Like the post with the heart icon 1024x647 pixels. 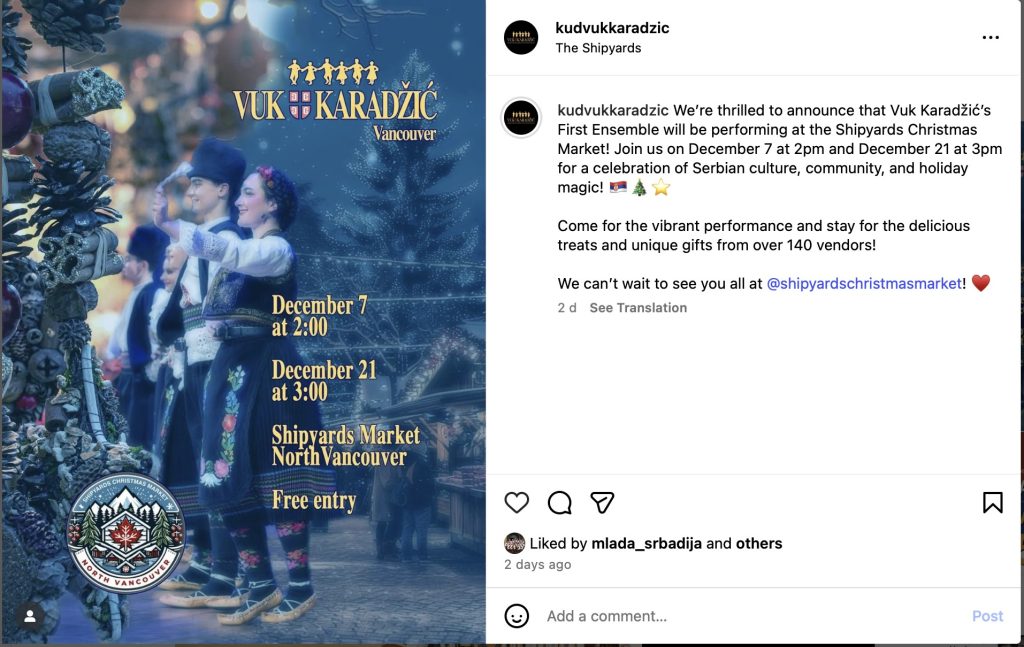(517, 502)
